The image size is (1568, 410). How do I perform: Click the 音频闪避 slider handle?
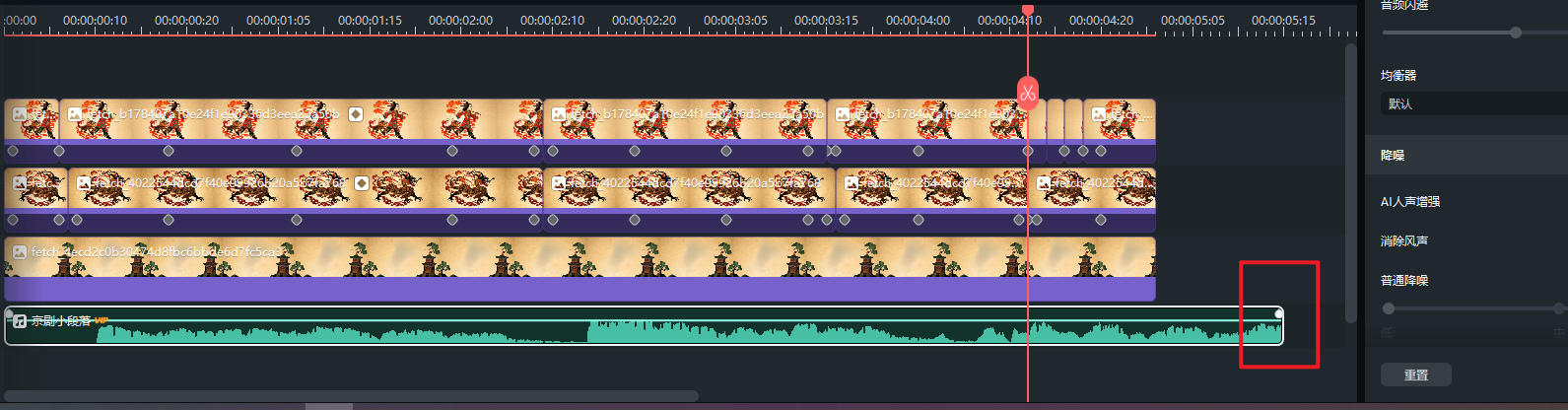tap(1516, 33)
